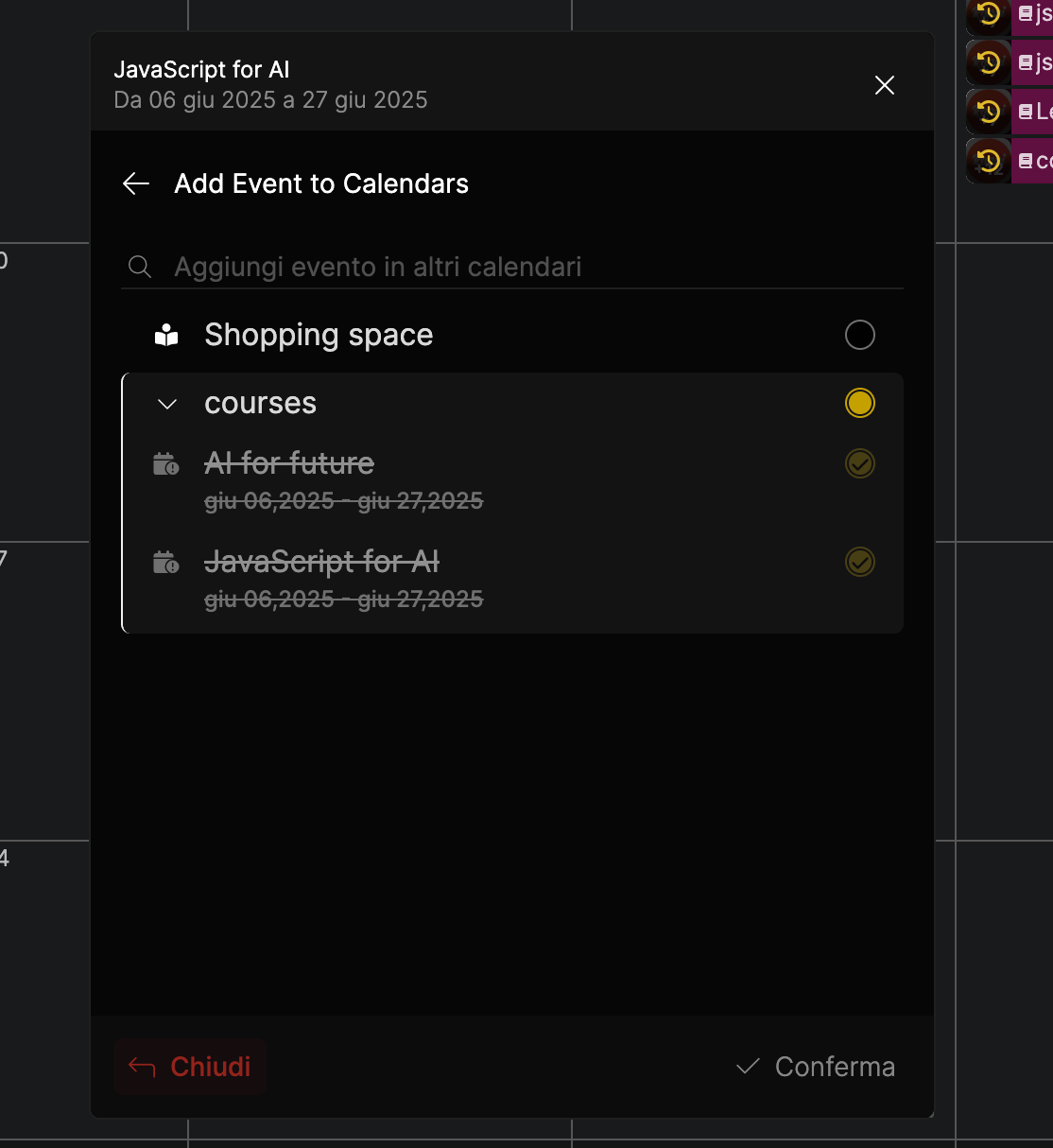Click the Shopping space reader icon

coord(166,335)
